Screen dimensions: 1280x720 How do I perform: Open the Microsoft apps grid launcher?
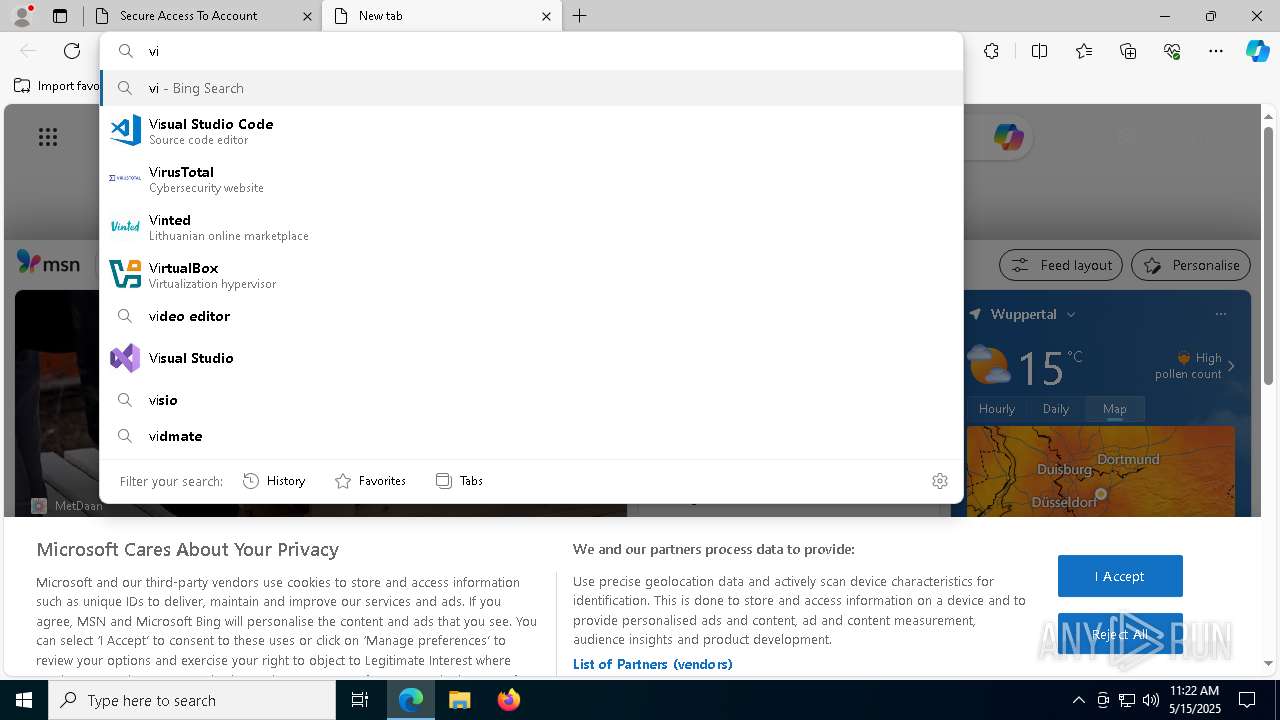click(47, 137)
